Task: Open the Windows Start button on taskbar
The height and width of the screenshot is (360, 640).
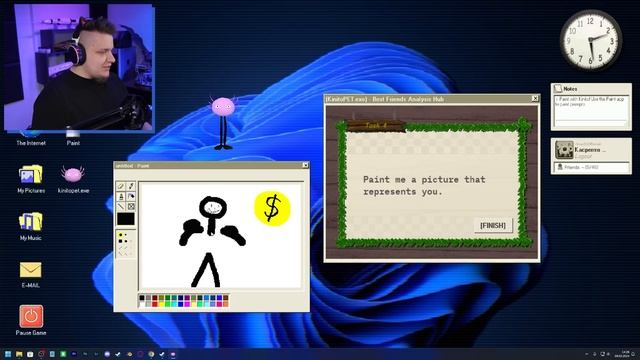Action: (x=8, y=354)
